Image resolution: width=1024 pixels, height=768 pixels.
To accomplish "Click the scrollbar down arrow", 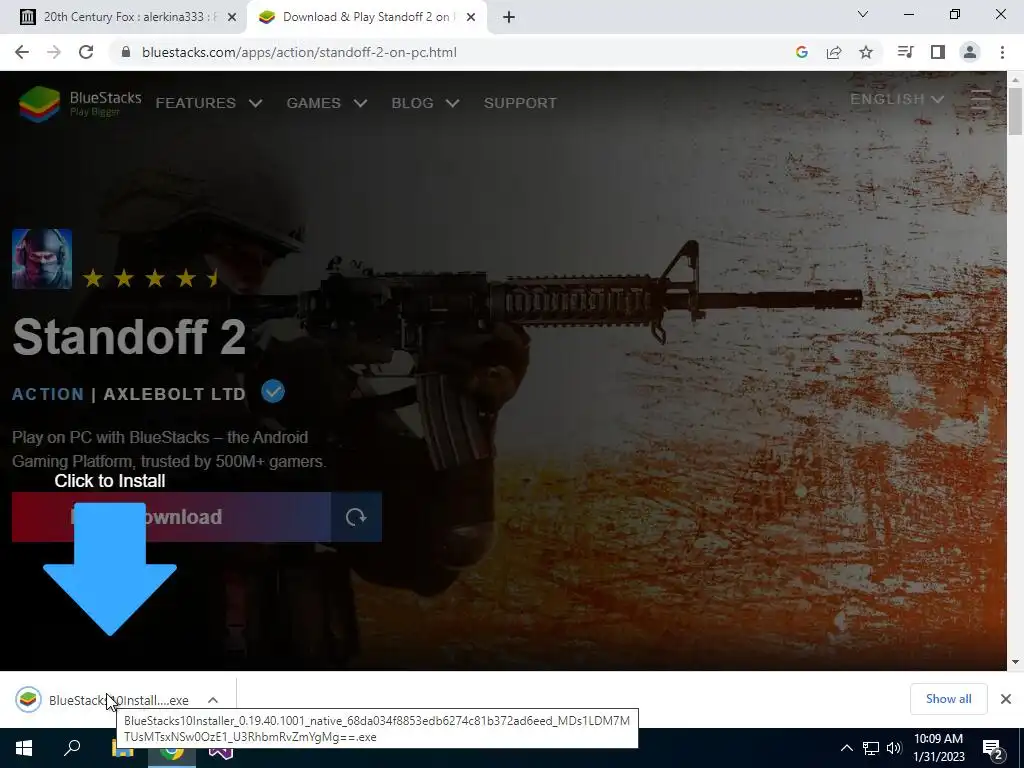I will 1015,662.
